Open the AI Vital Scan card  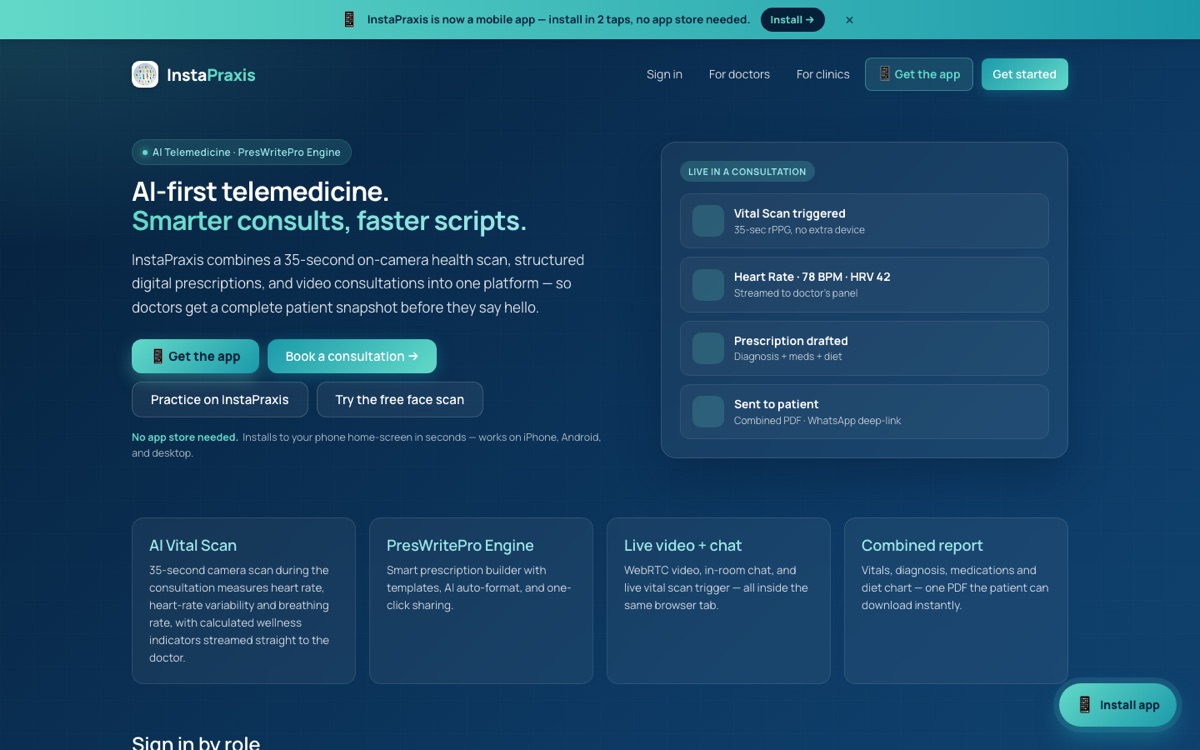pyautogui.click(x=244, y=600)
